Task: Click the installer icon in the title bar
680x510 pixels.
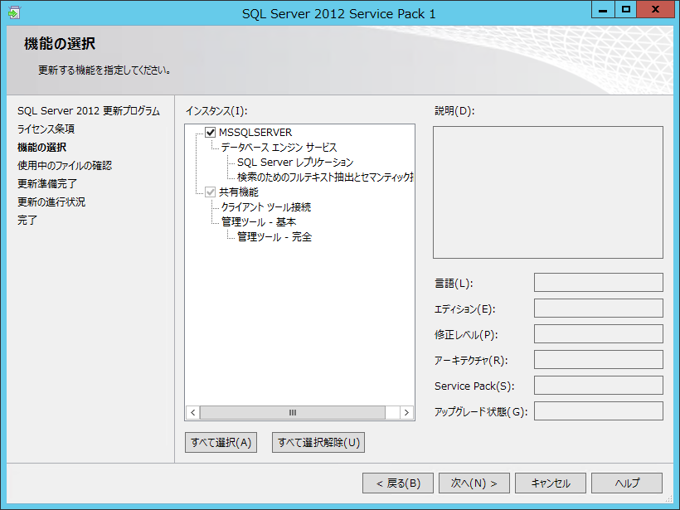Action: pos(13,13)
